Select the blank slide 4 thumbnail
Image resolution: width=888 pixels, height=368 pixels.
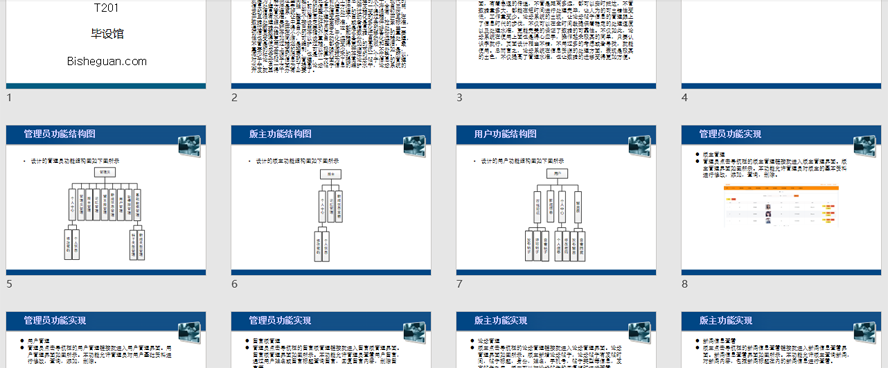[x=782, y=44]
